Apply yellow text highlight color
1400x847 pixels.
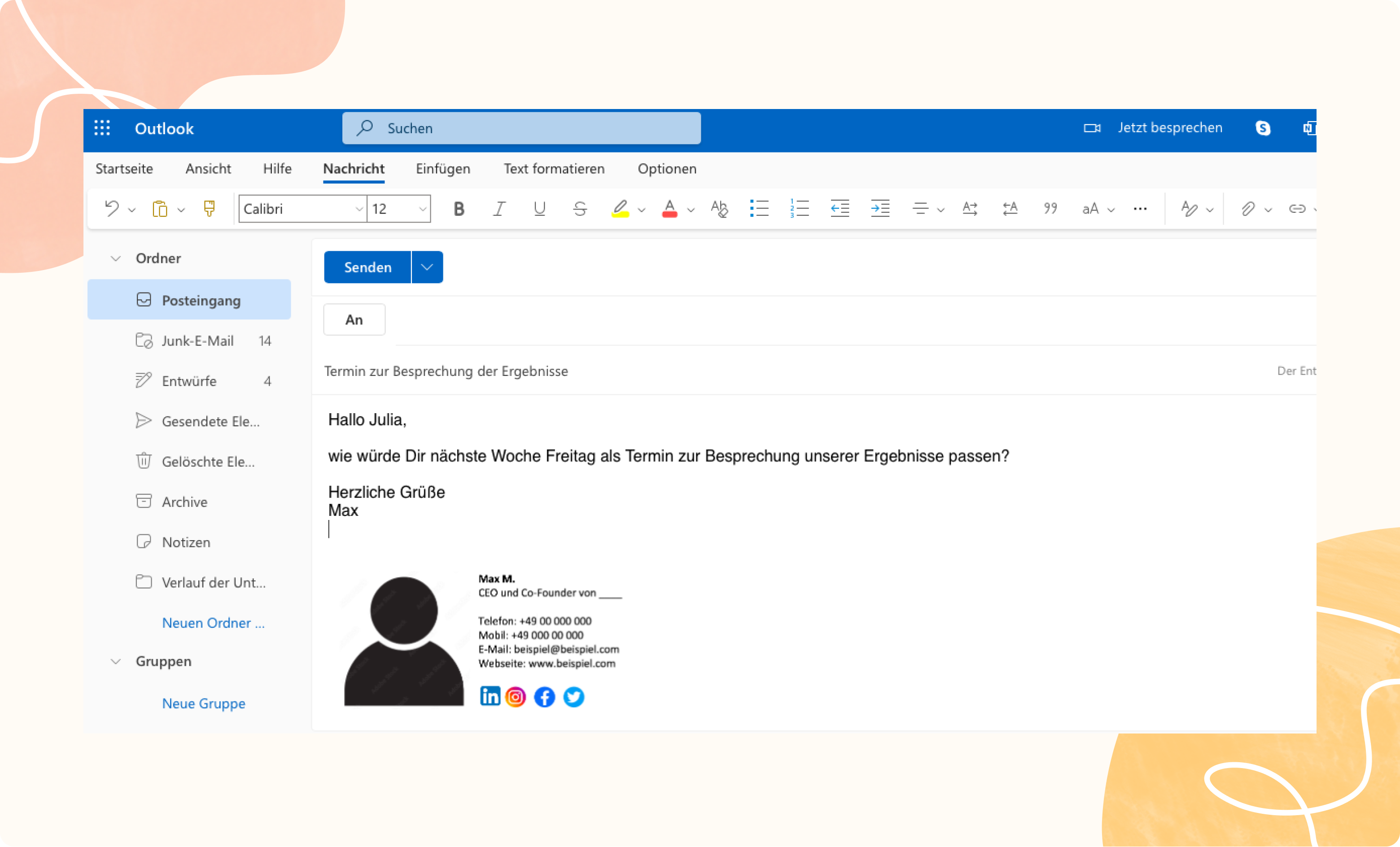619,209
